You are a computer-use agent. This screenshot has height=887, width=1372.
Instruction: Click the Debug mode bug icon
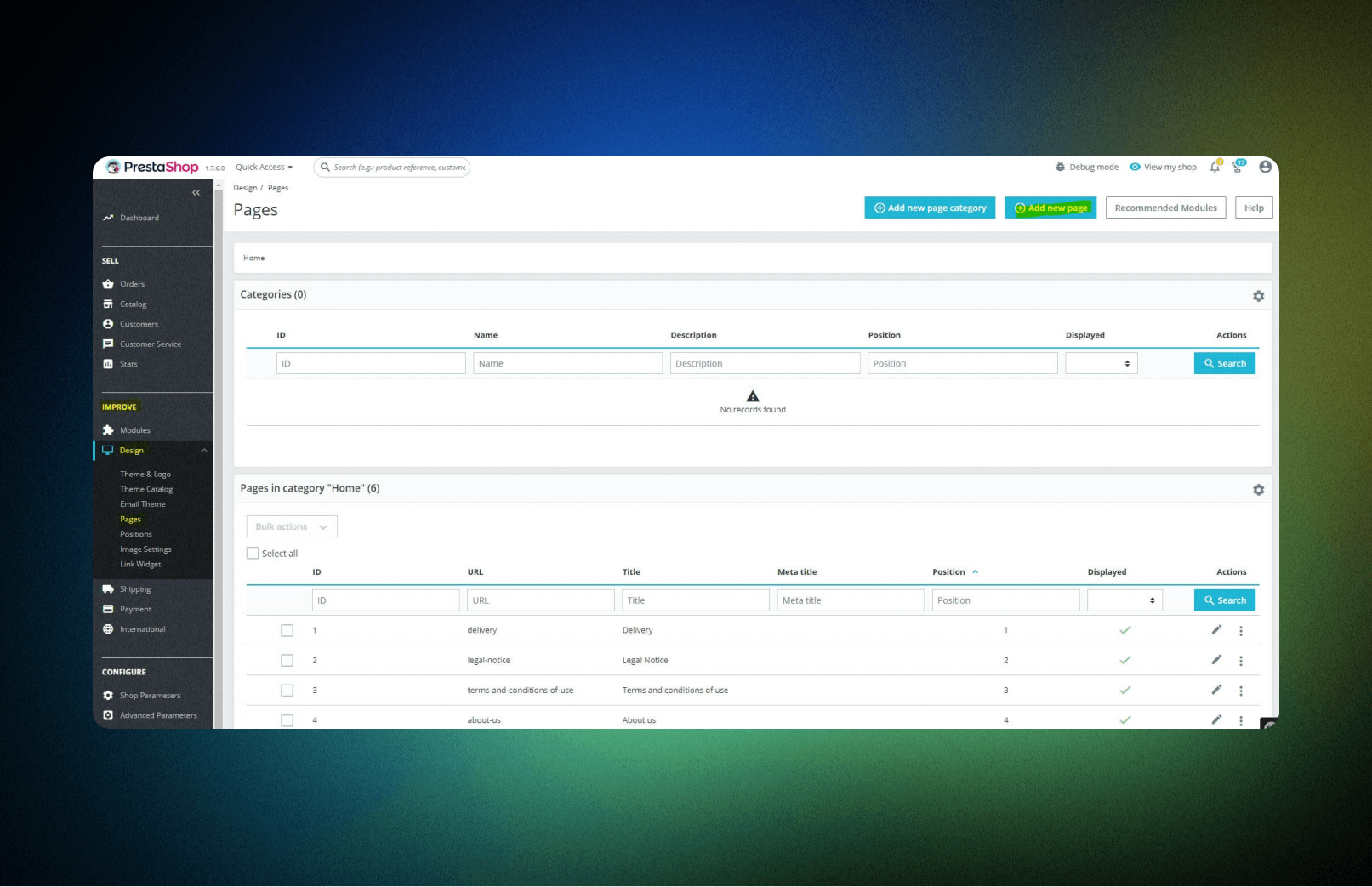point(1060,167)
